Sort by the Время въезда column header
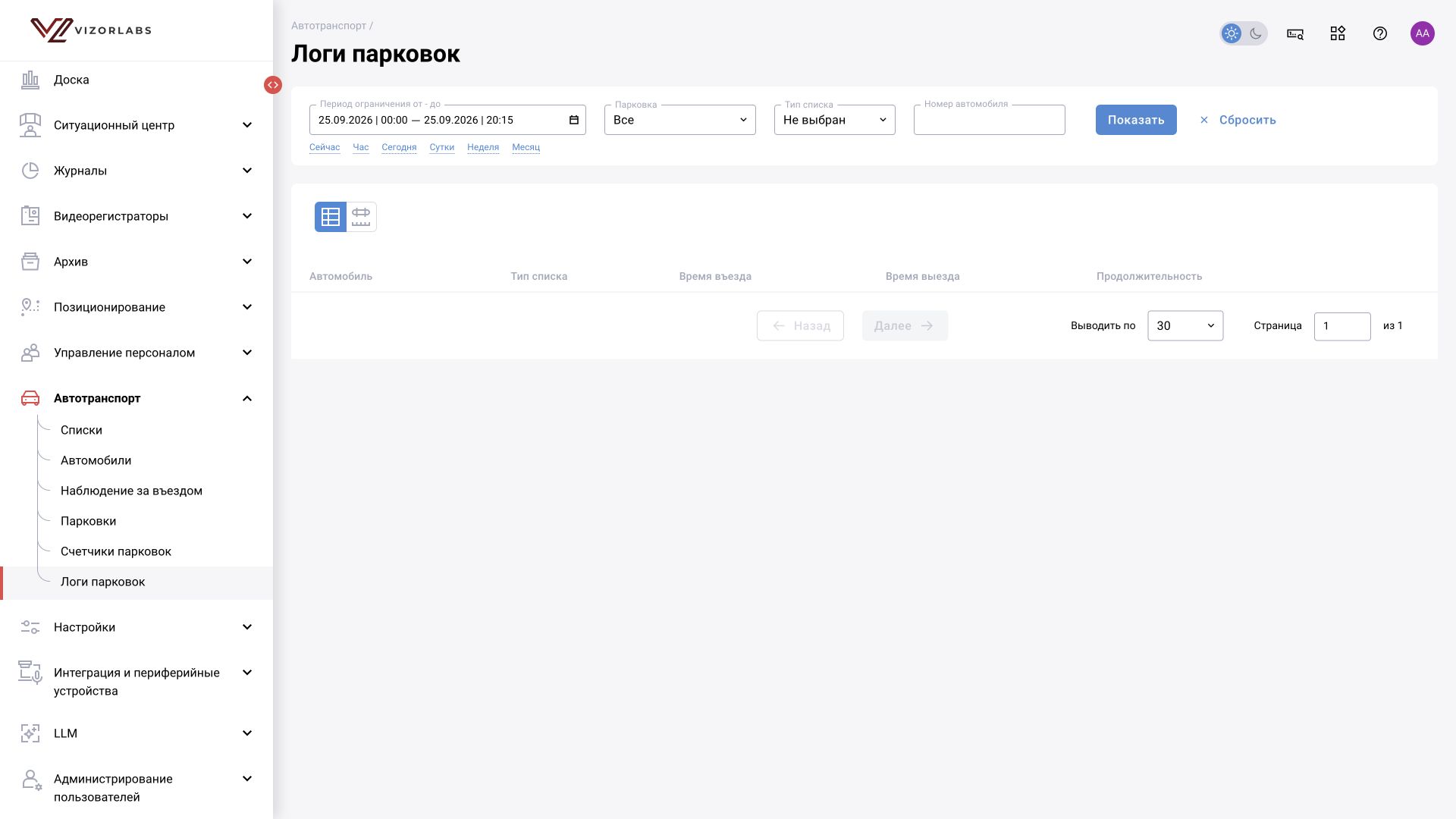 715,276
